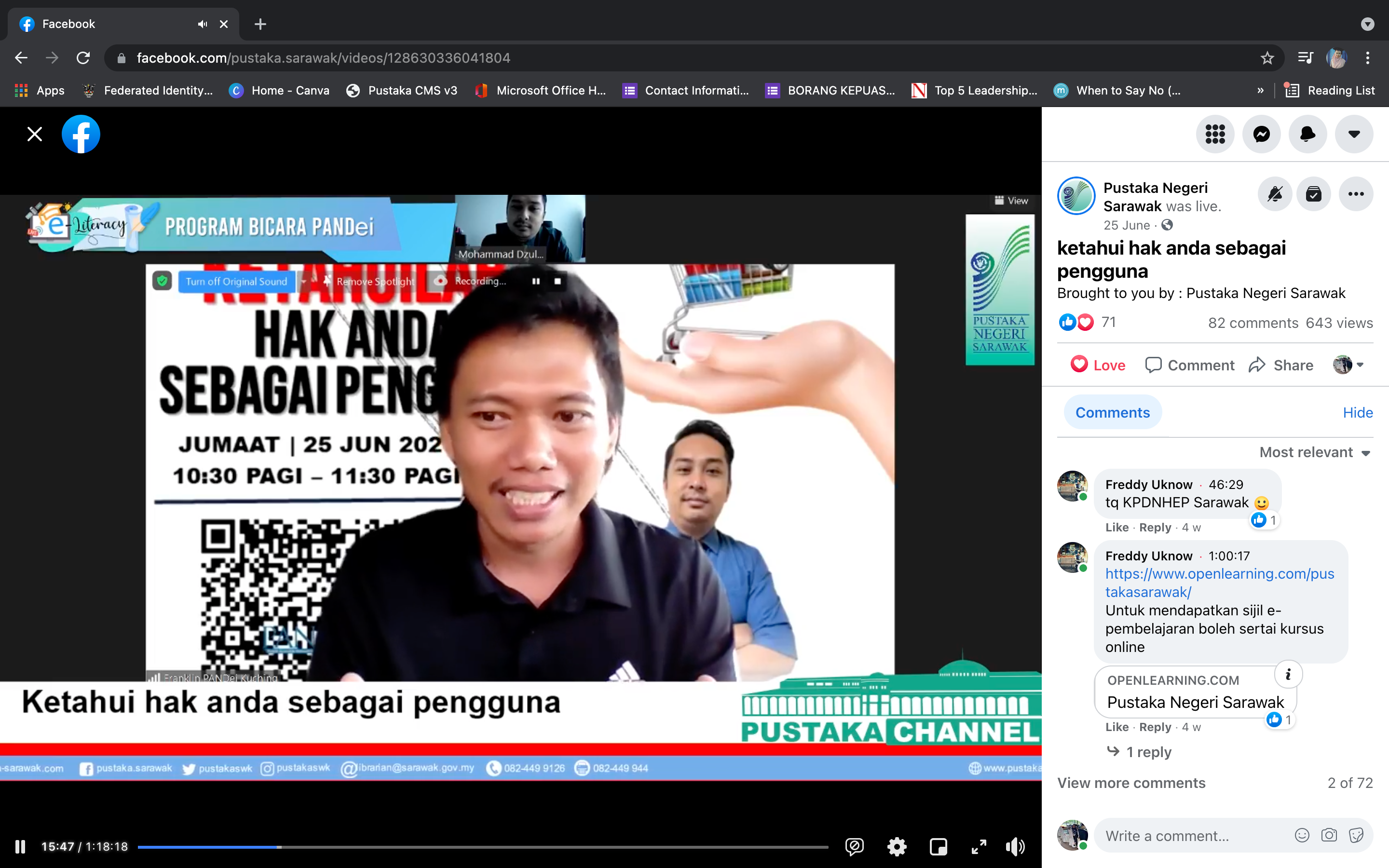This screenshot has width=1389, height=868.
Task: Expand the 1 reply thread
Action: [1139, 751]
